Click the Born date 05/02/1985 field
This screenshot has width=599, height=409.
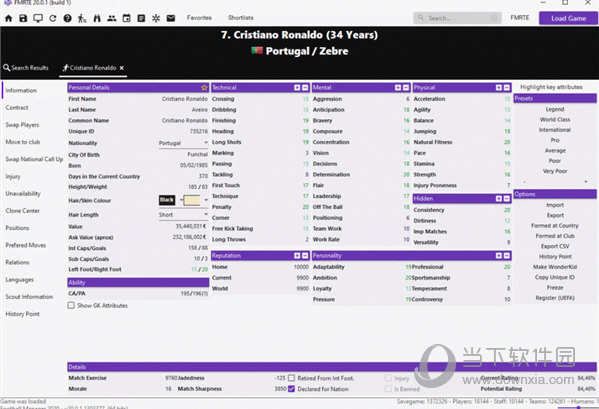coord(194,165)
